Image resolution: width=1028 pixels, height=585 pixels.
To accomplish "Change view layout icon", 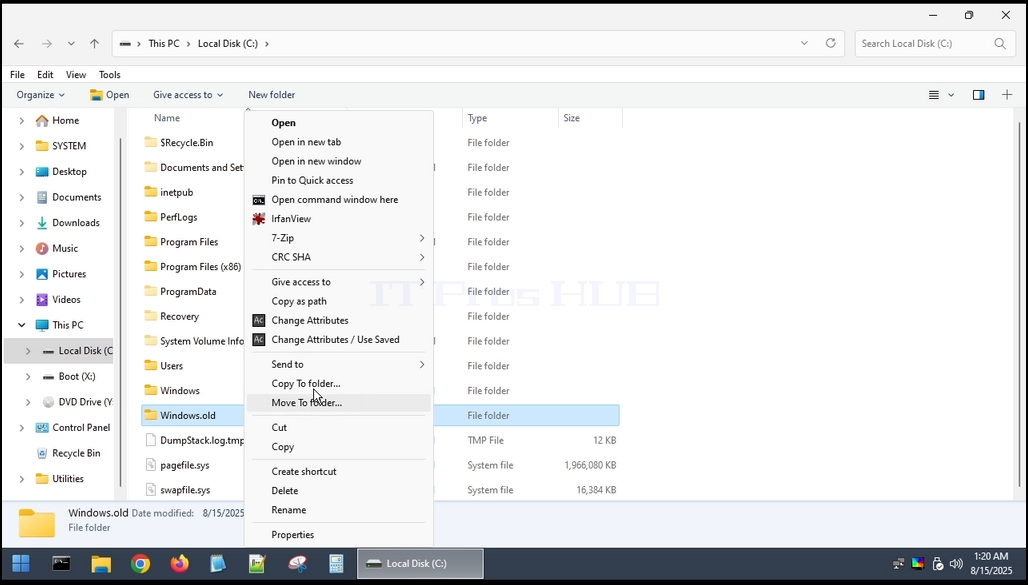I will pos(934,95).
